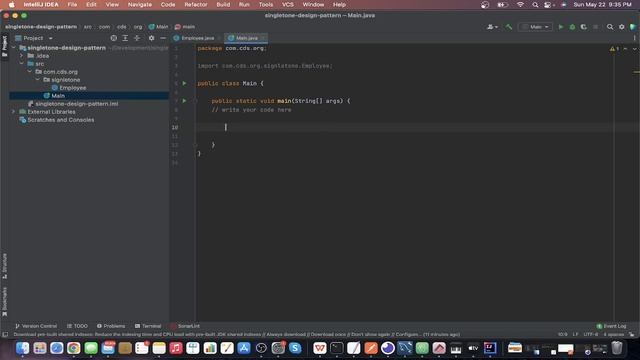Click LF line separator in status bar
Image resolution: width=640 pixels, height=360 pixels.
[575, 334]
